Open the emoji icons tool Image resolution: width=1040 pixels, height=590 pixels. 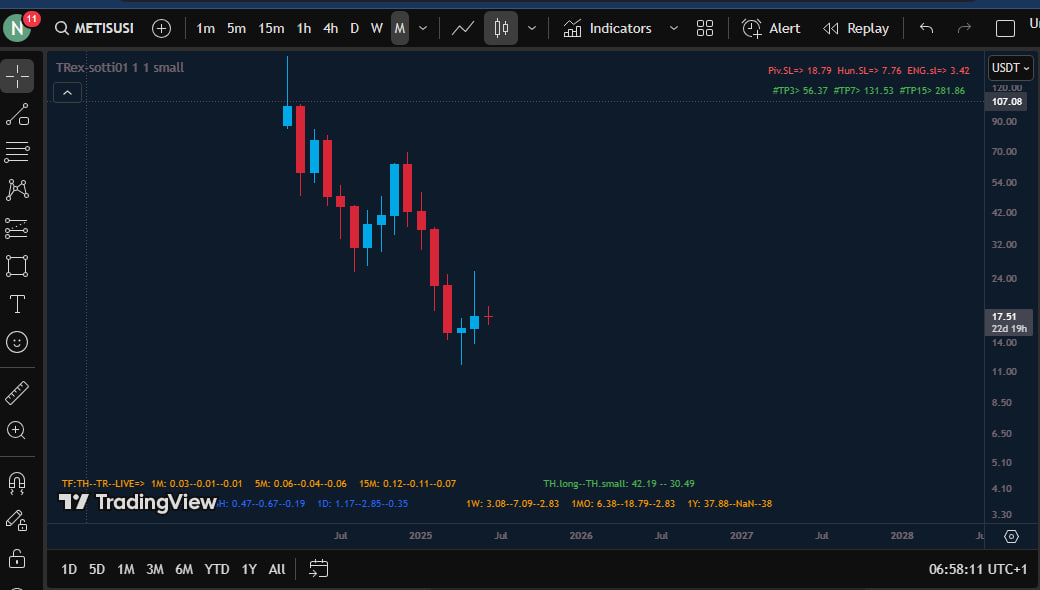coord(17,342)
